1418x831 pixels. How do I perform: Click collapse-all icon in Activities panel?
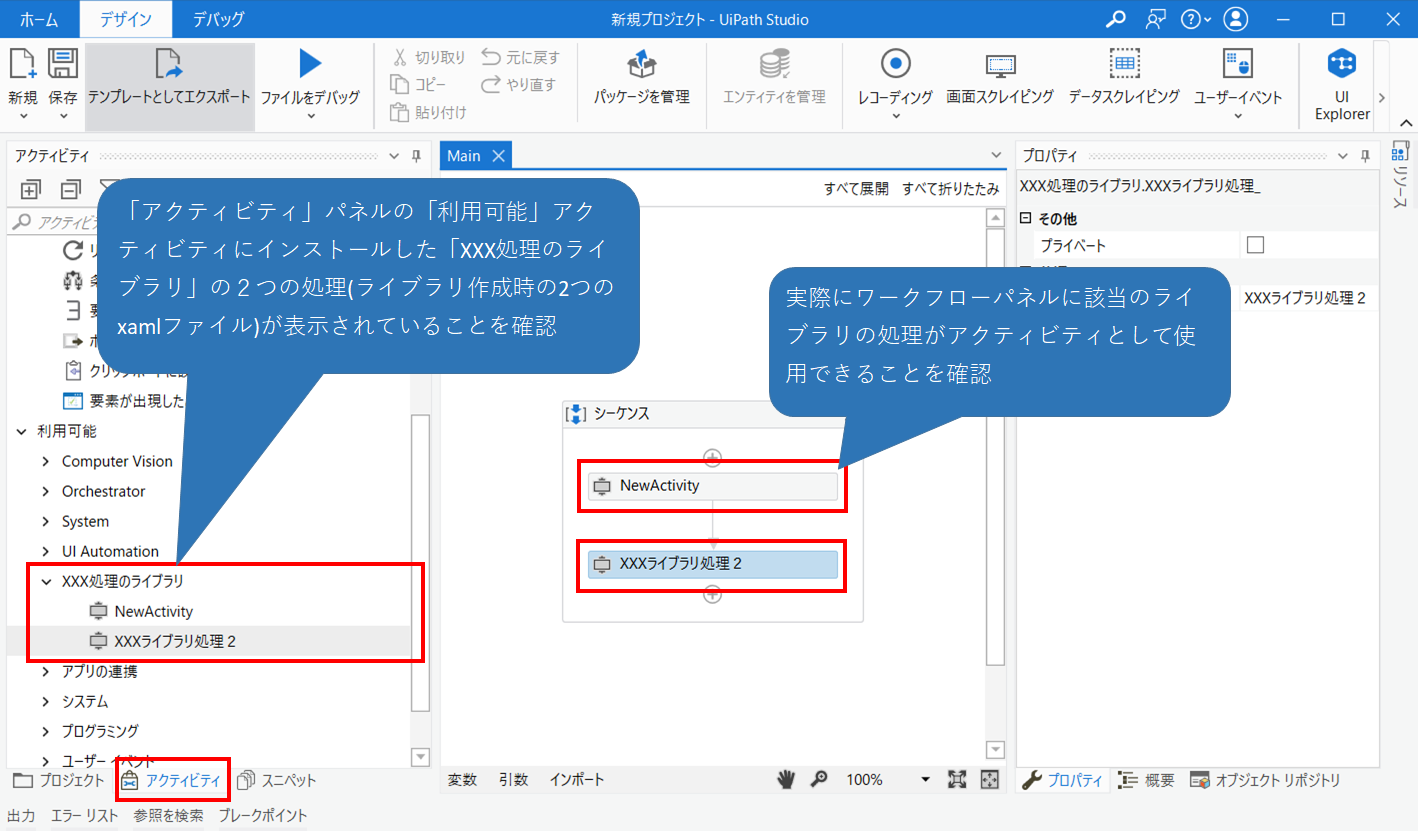click(71, 189)
